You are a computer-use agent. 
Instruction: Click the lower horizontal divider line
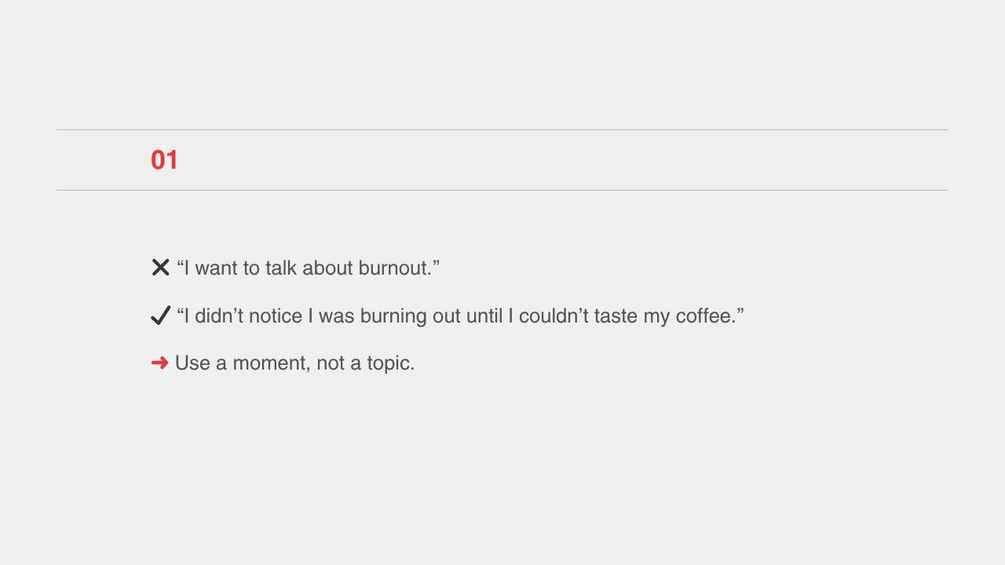click(x=502, y=190)
